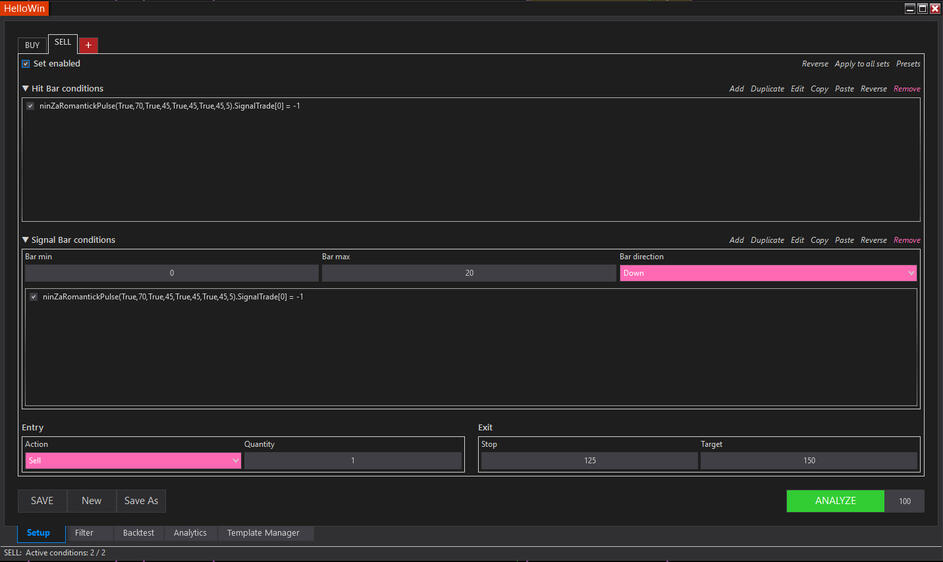Click the Stop value input field
This screenshot has height=562, width=943.
coord(589,461)
